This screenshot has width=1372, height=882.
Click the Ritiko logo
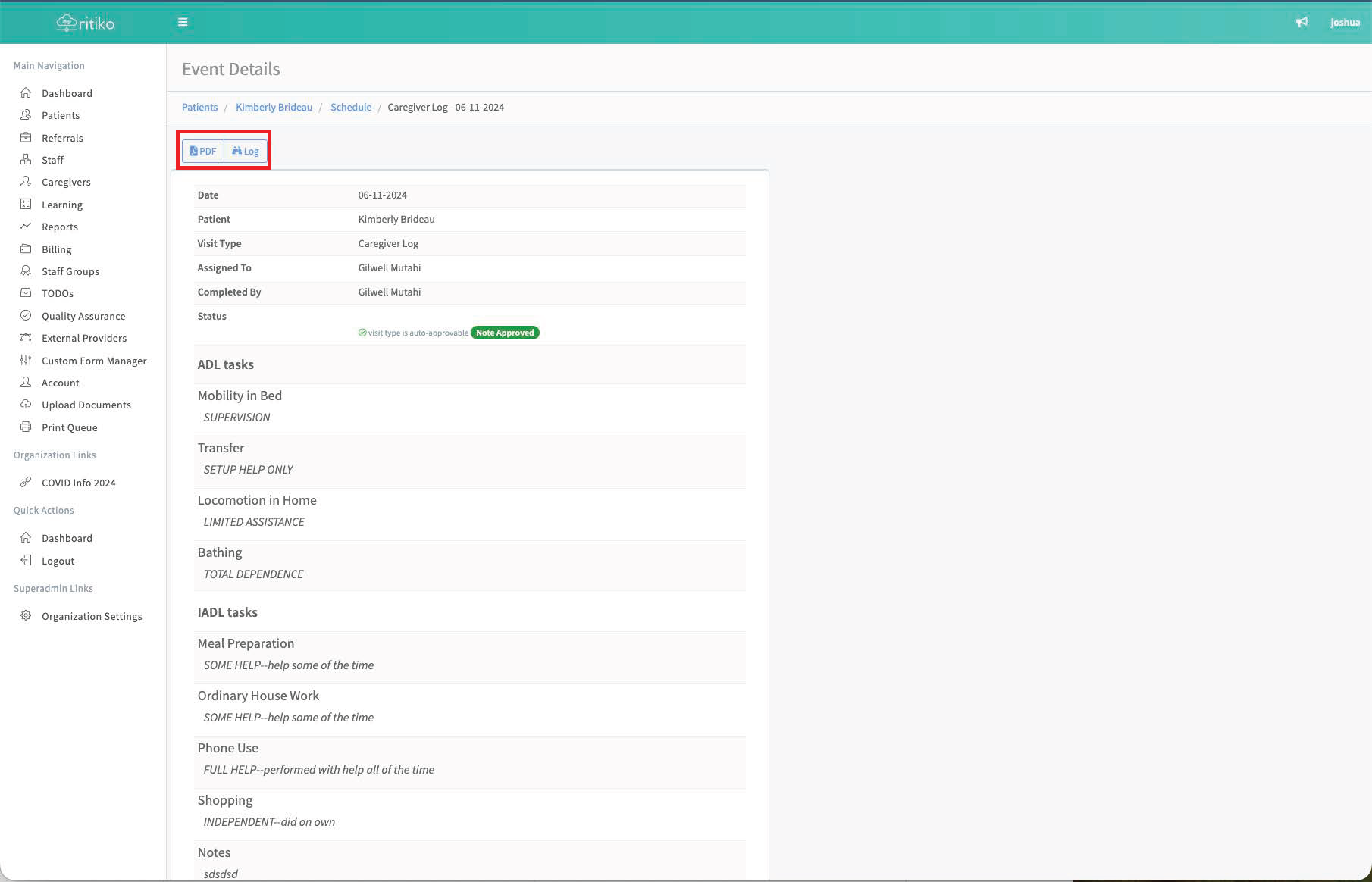coord(86,23)
